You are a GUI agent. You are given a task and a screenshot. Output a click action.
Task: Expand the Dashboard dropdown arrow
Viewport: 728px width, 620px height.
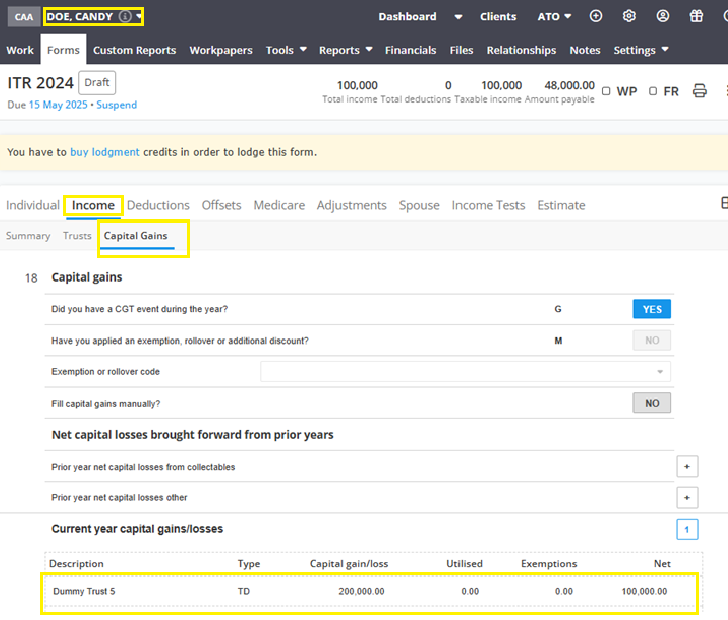(458, 17)
